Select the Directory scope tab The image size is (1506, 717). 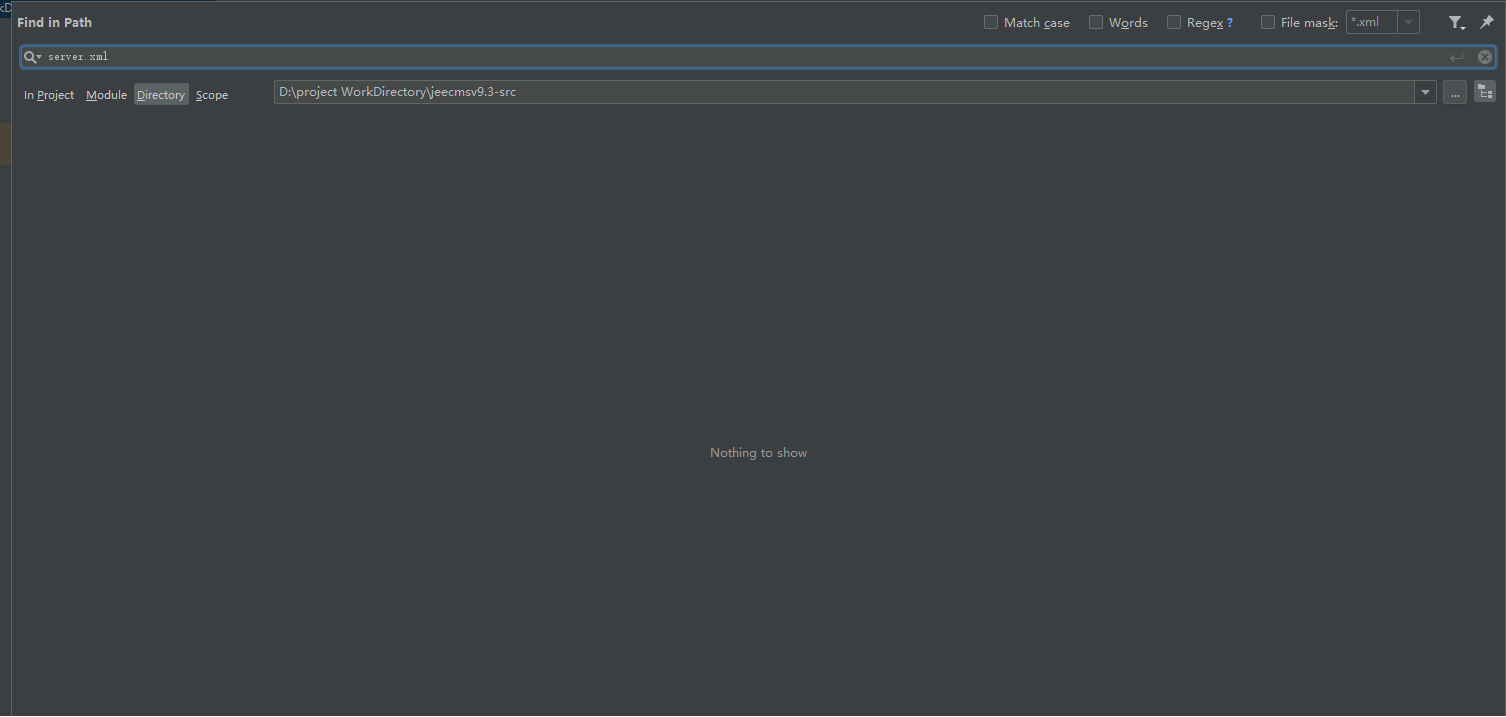click(161, 95)
